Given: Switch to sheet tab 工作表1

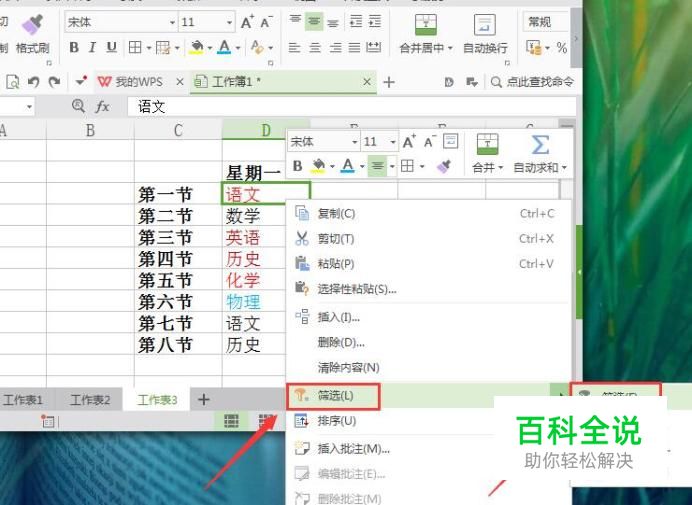Looking at the screenshot, I should pos(24,400).
